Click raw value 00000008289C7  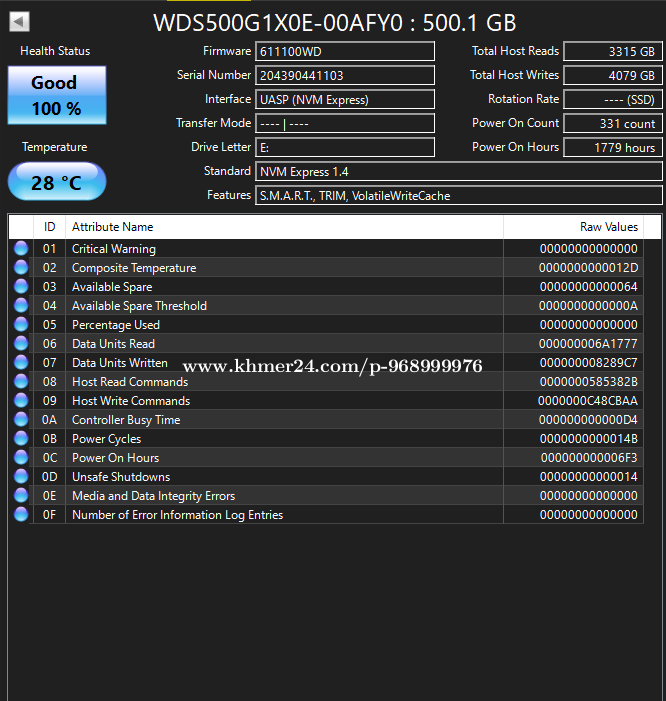click(x=589, y=363)
